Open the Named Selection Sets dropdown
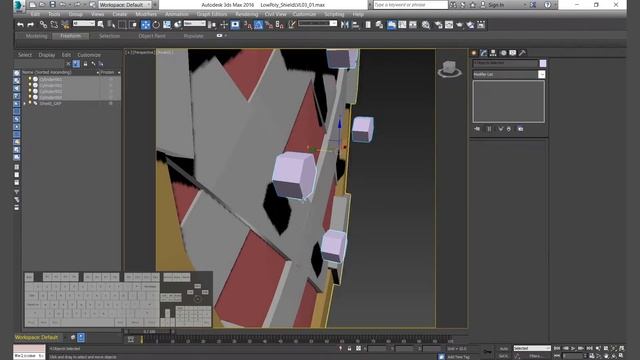 pos(318,24)
